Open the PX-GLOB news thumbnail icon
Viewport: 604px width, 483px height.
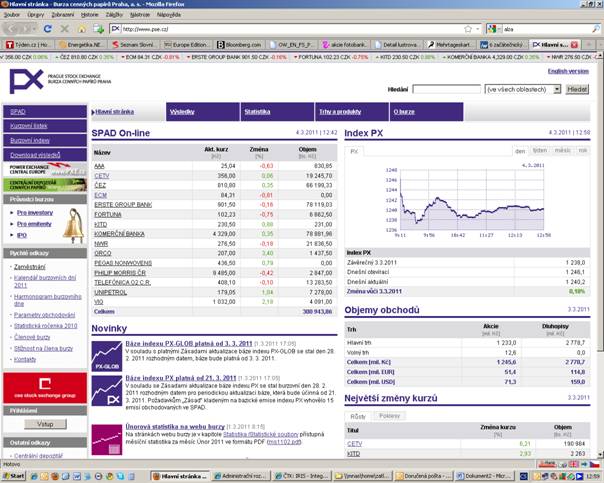tap(107, 357)
